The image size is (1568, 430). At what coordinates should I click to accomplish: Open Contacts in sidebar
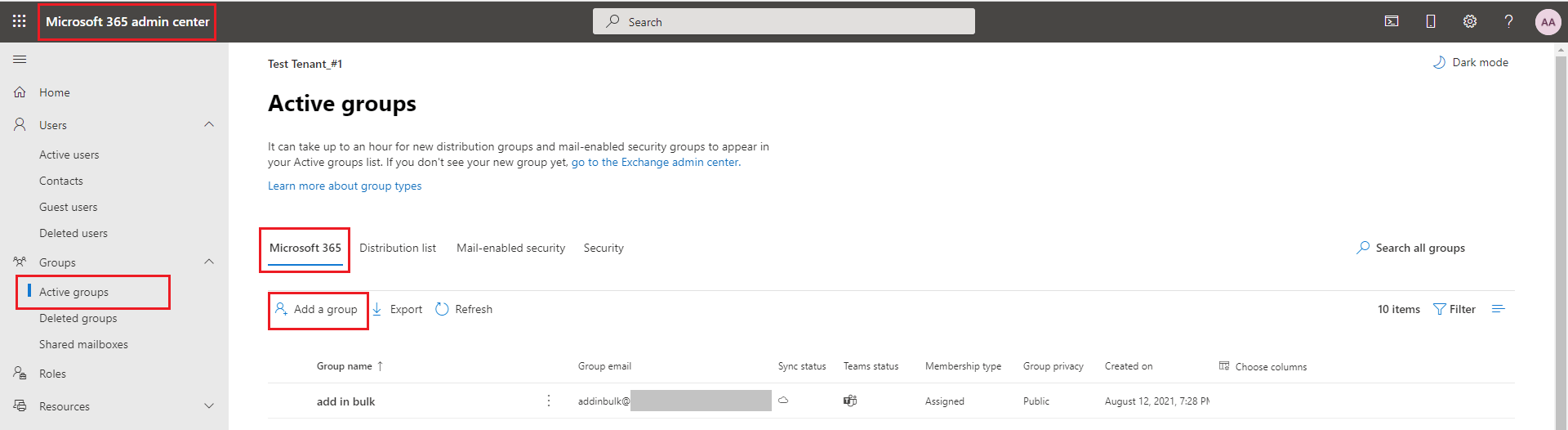61,181
